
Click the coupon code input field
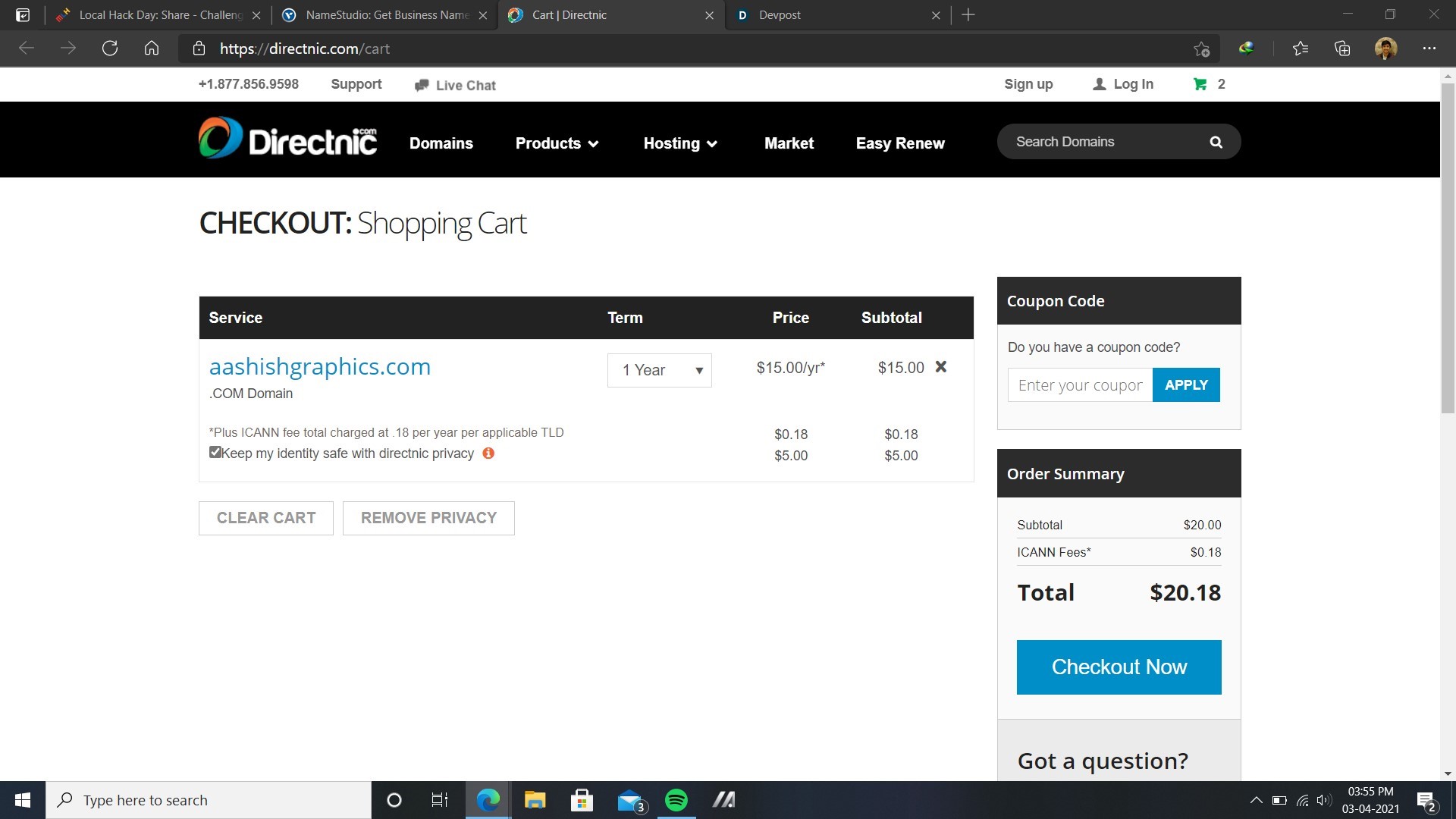[x=1080, y=385]
